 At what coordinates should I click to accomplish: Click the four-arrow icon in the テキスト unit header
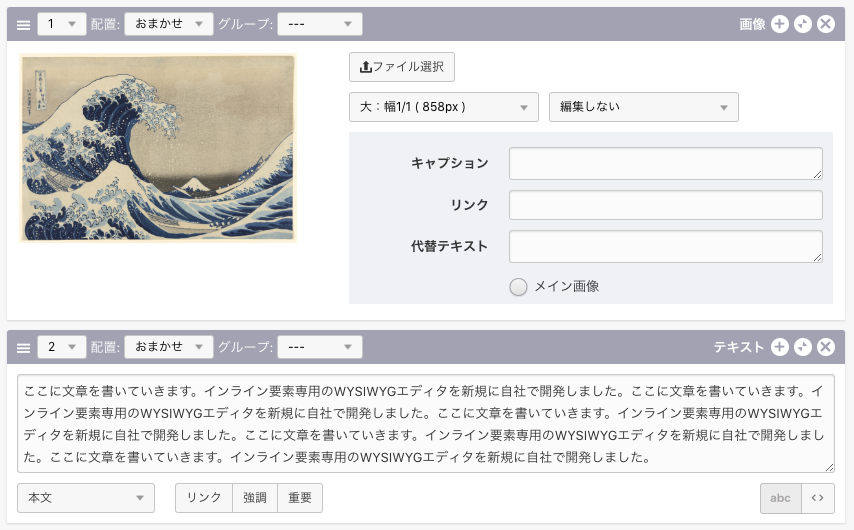(803, 347)
